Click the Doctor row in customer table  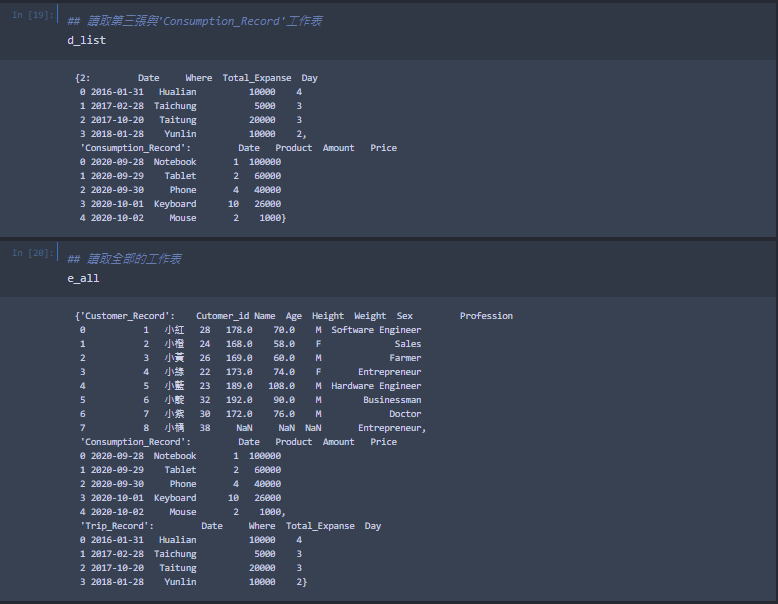(x=250, y=414)
